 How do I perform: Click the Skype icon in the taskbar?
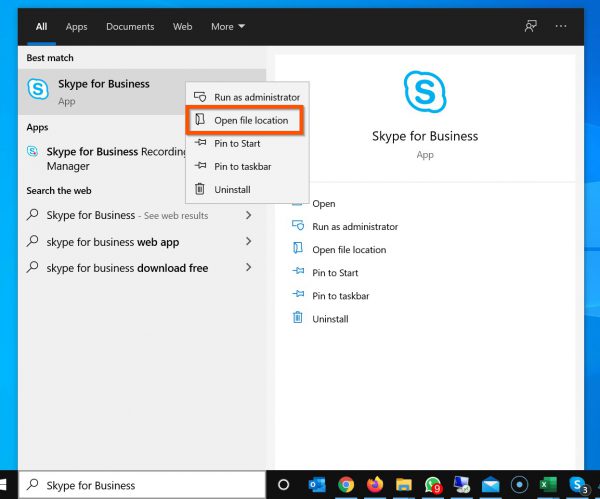click(x=578, y=485)
